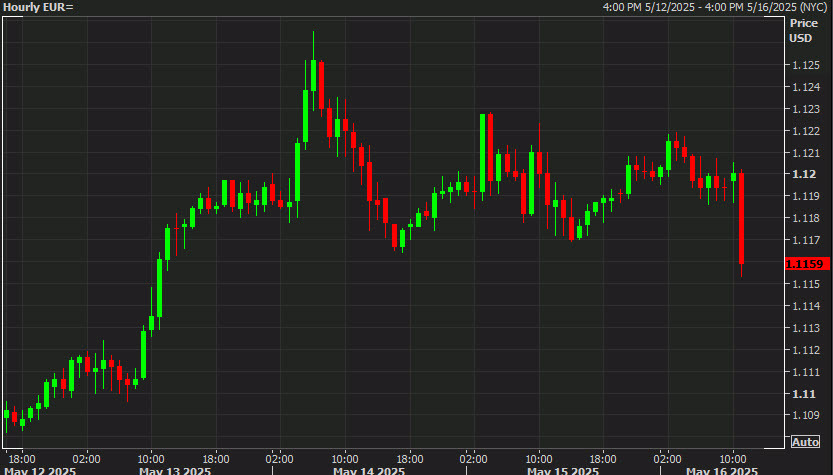Image resolution: width=833 pixels, height=475 pixels.
Task: Click the bold 1.12 price axis label
Action: [x=804, y=174]
